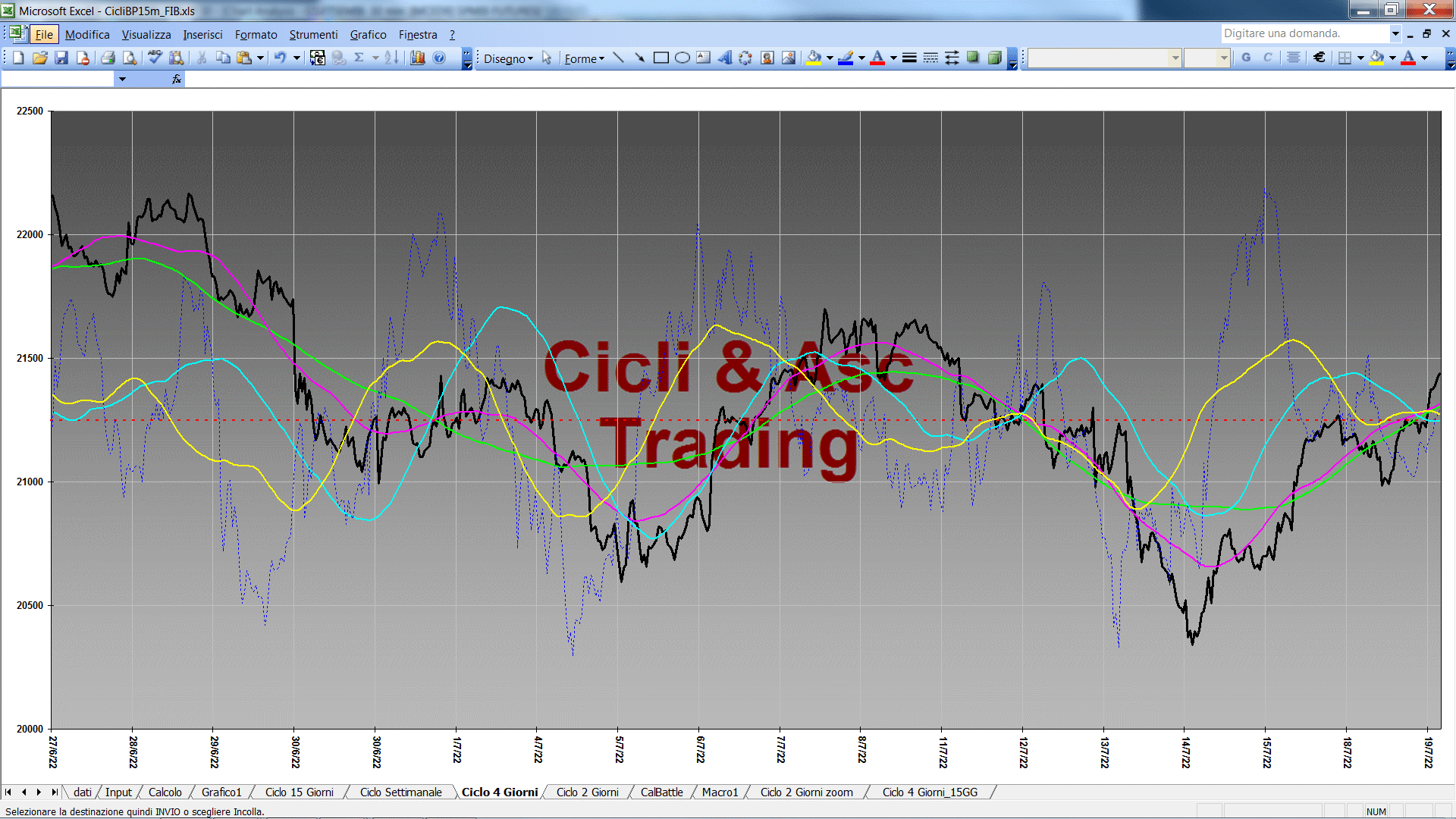Expand the Undo history arrow
This screenshot has height=819, width=1456.
coord(297,58)
